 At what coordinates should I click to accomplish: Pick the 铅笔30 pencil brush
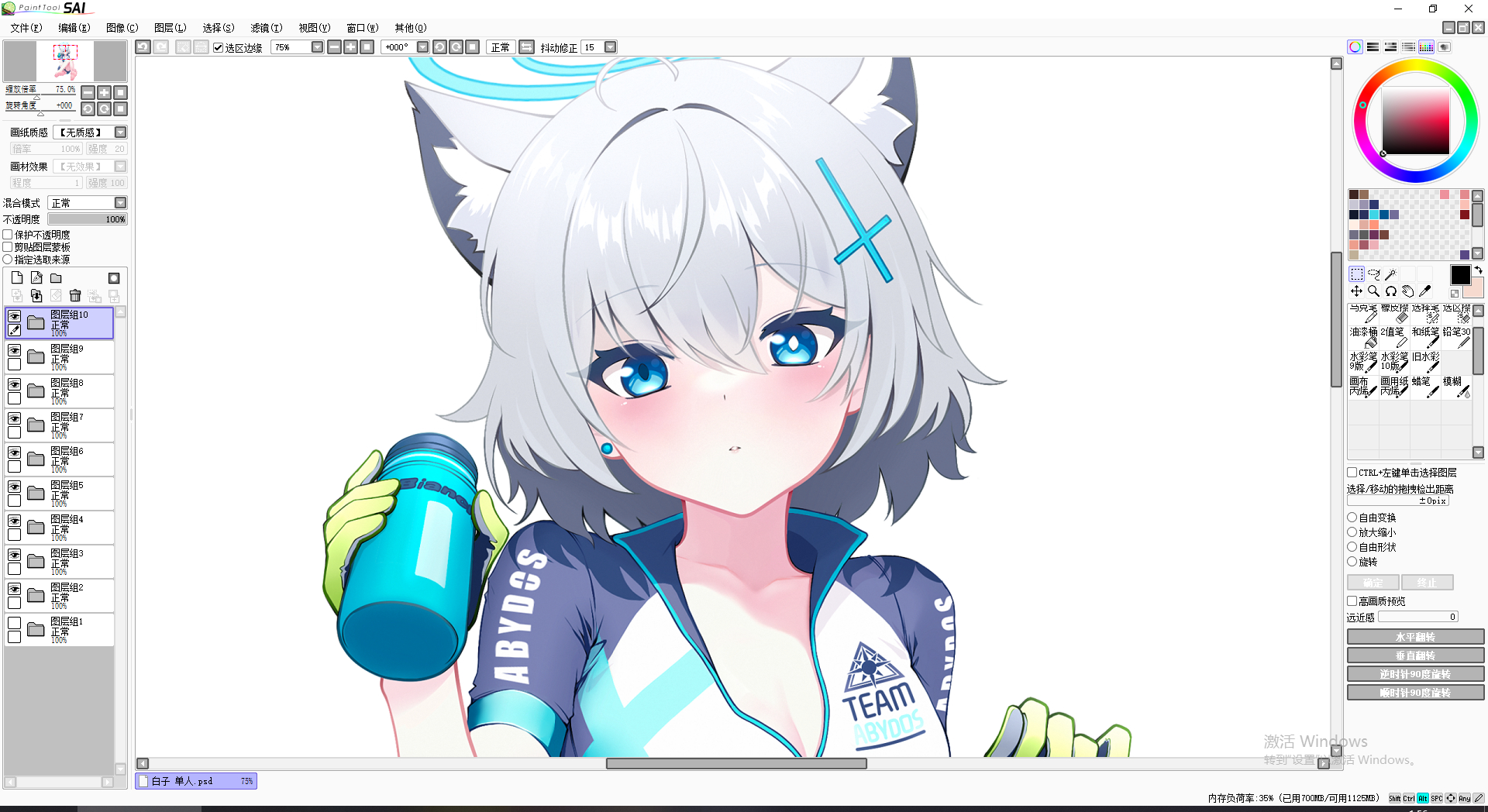tap(1456, 337)
